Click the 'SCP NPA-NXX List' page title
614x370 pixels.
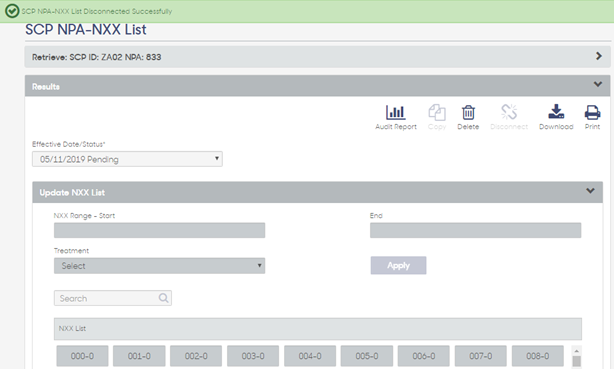(x=86, y=30)
